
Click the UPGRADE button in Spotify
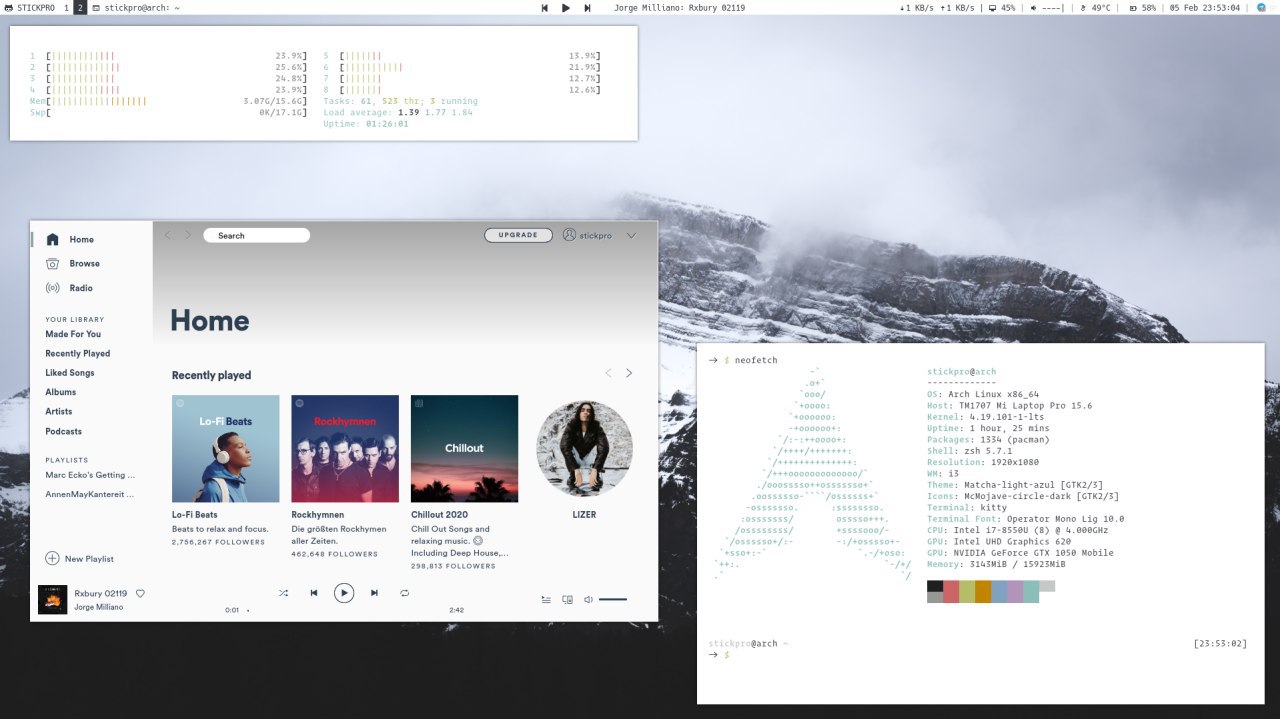tap(518, 235)
